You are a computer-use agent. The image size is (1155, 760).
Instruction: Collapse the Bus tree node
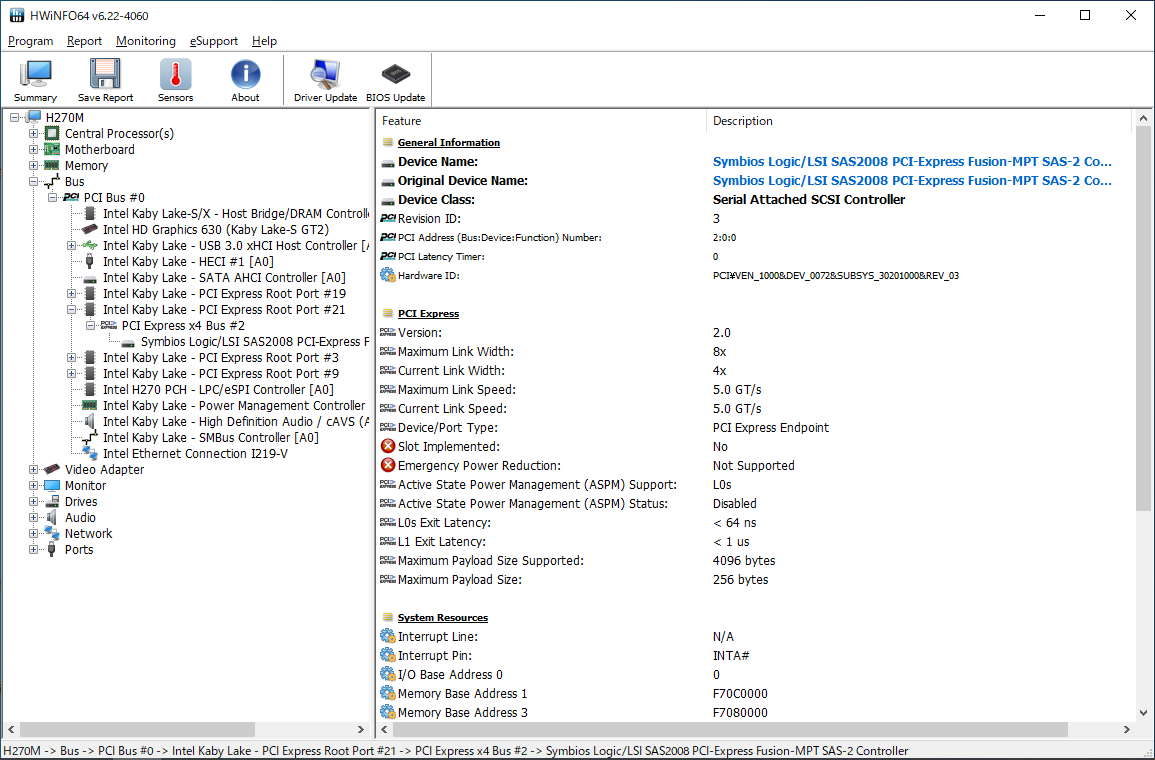pyautogui.click(x=33, y=181)
